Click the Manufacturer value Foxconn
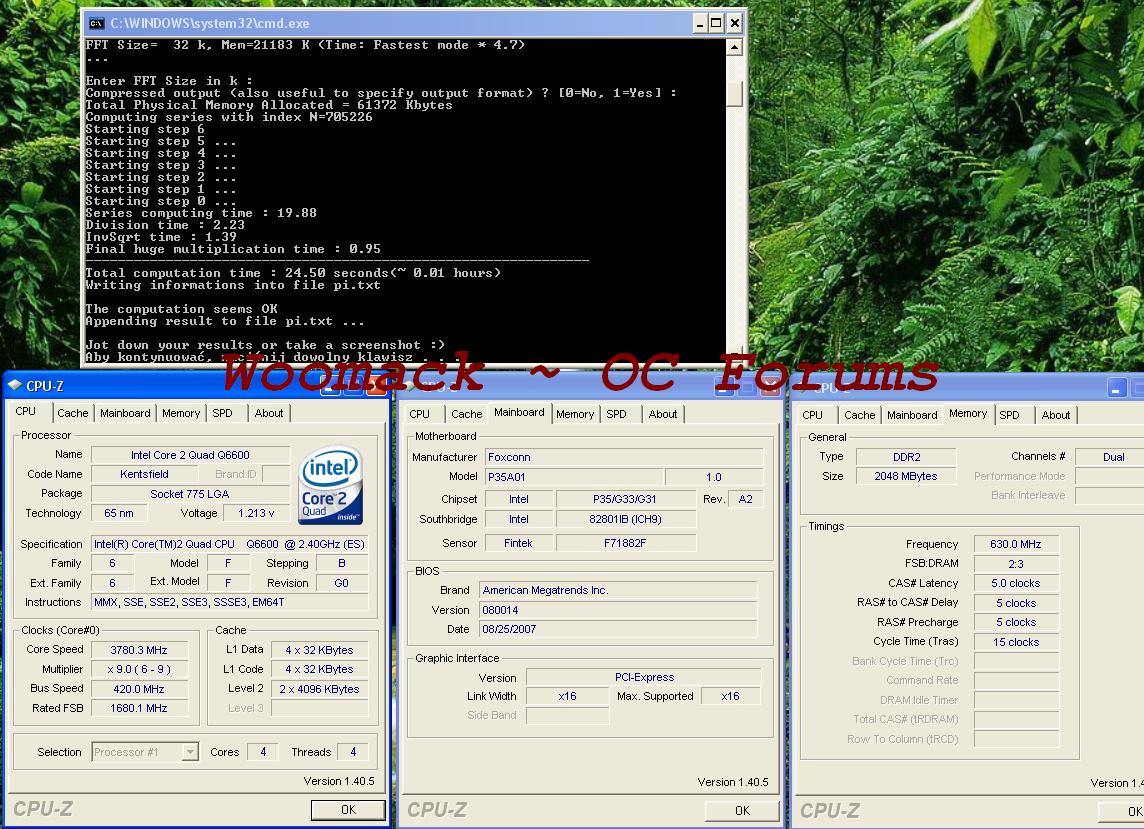Image resolution: width=1144 pixels, height=829 pixels. [x=623, y=457]
